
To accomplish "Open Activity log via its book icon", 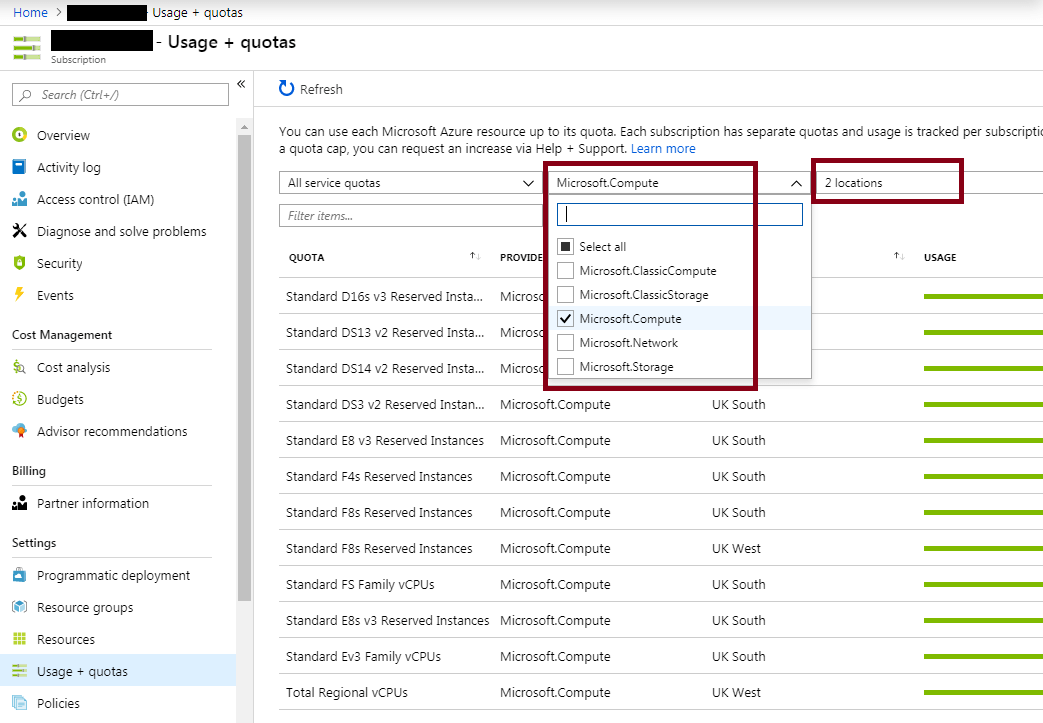I will 19,167.
